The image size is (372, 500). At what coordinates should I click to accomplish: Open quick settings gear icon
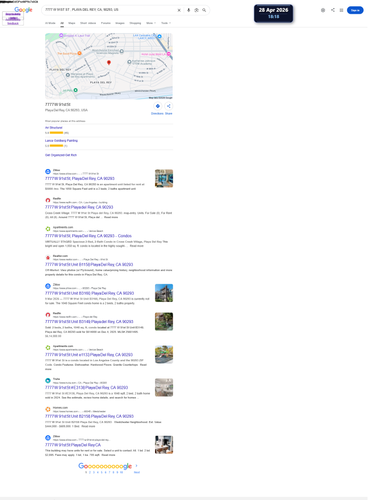[x=323, y=10]
